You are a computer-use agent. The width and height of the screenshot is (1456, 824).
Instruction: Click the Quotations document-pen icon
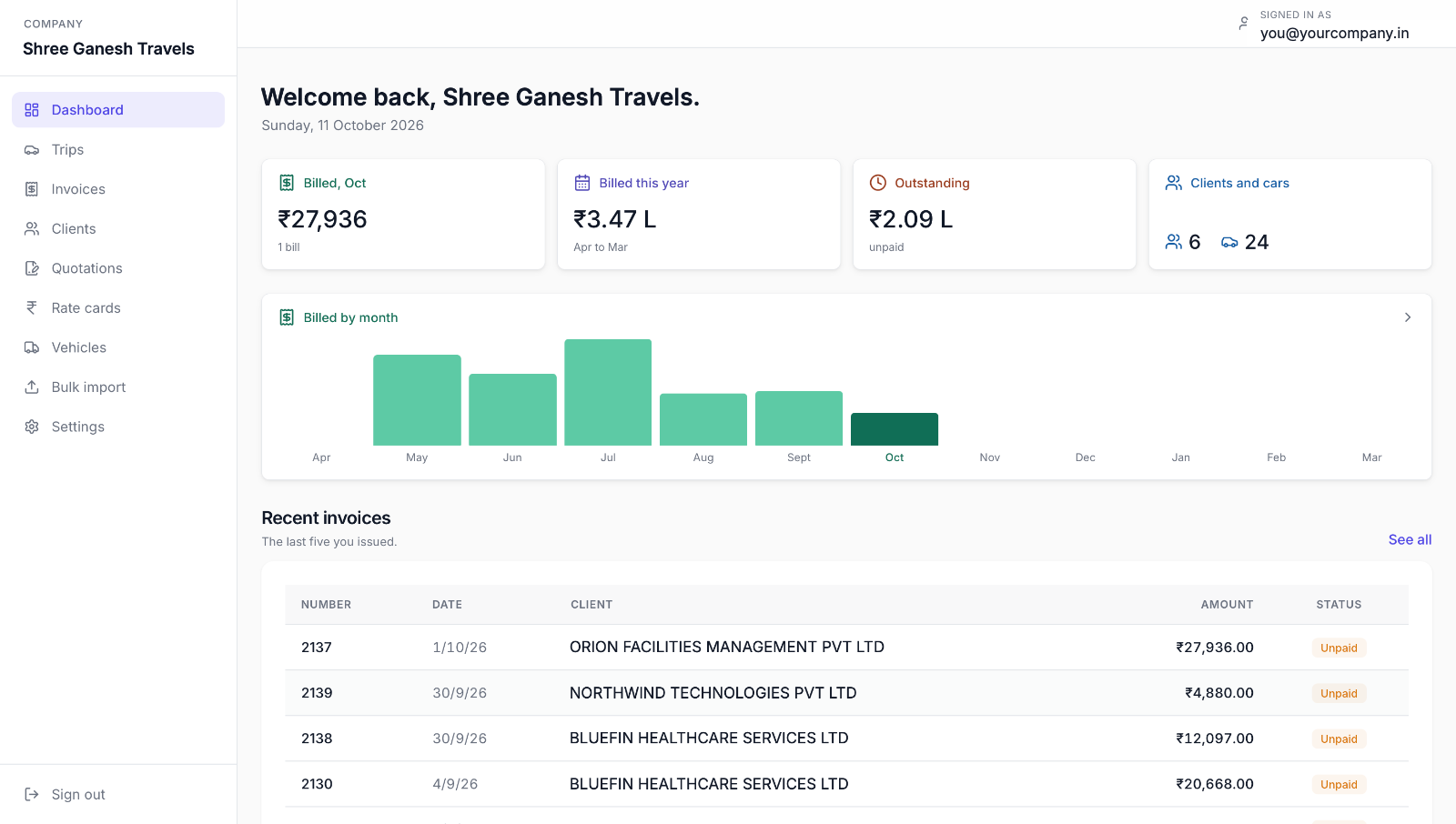click(x=32, y=268)
